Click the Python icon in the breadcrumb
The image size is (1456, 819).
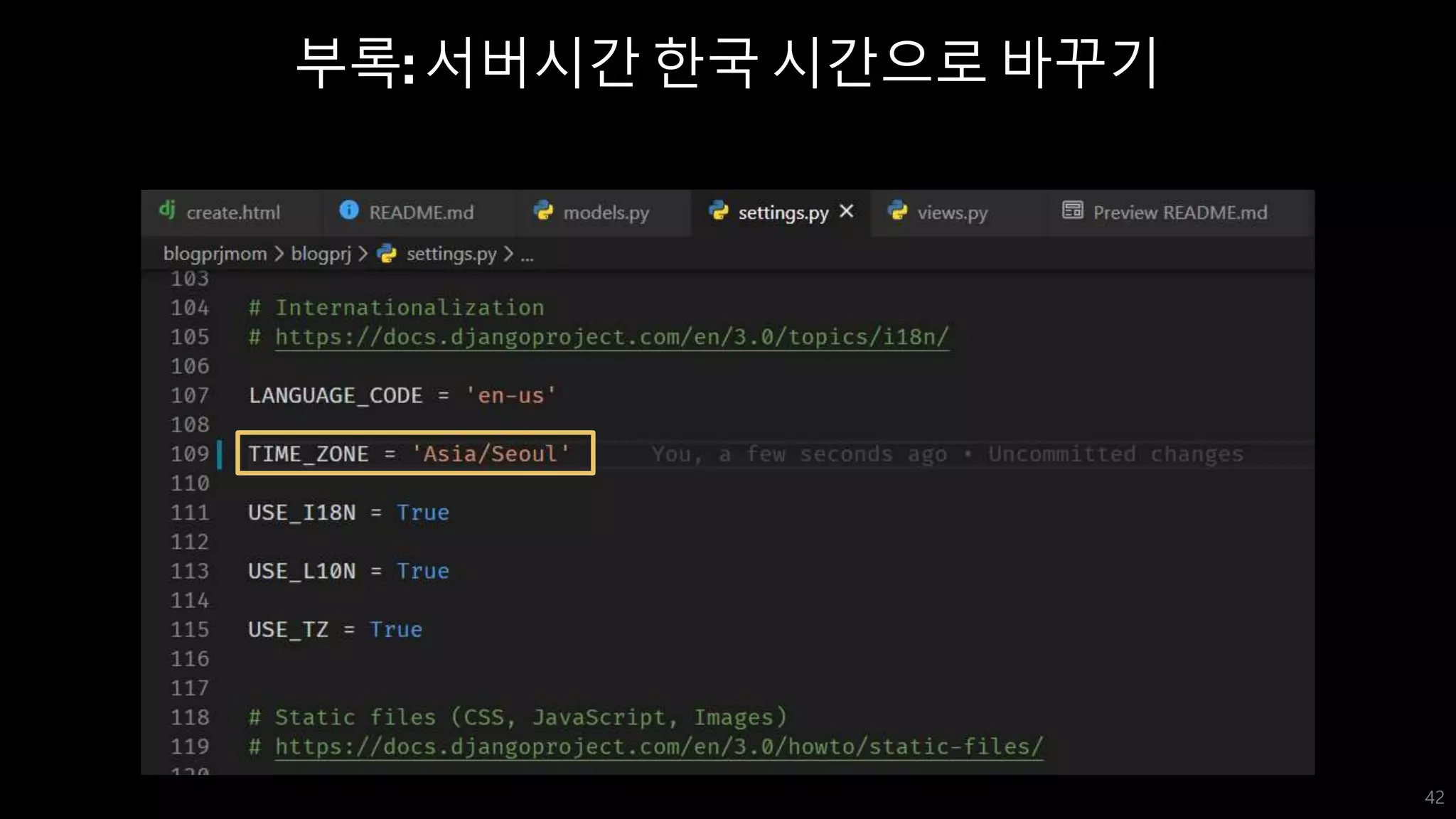tap(387, 254)
